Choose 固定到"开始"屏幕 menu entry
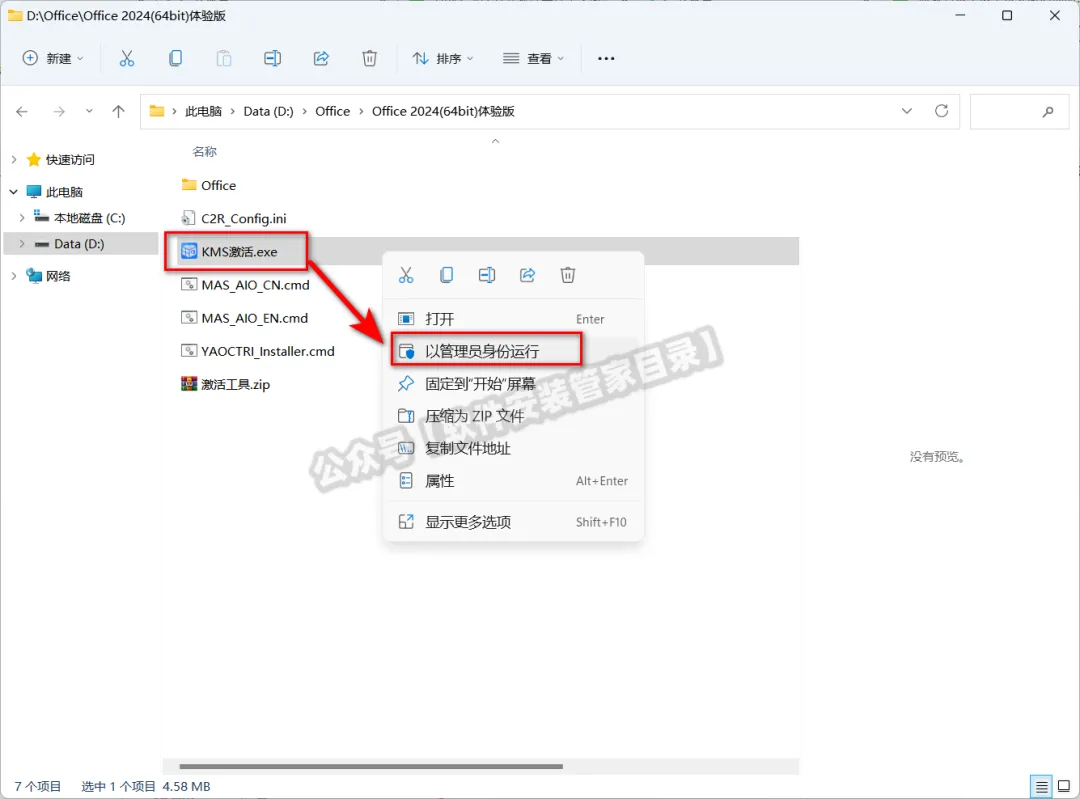 pos(513,384)
